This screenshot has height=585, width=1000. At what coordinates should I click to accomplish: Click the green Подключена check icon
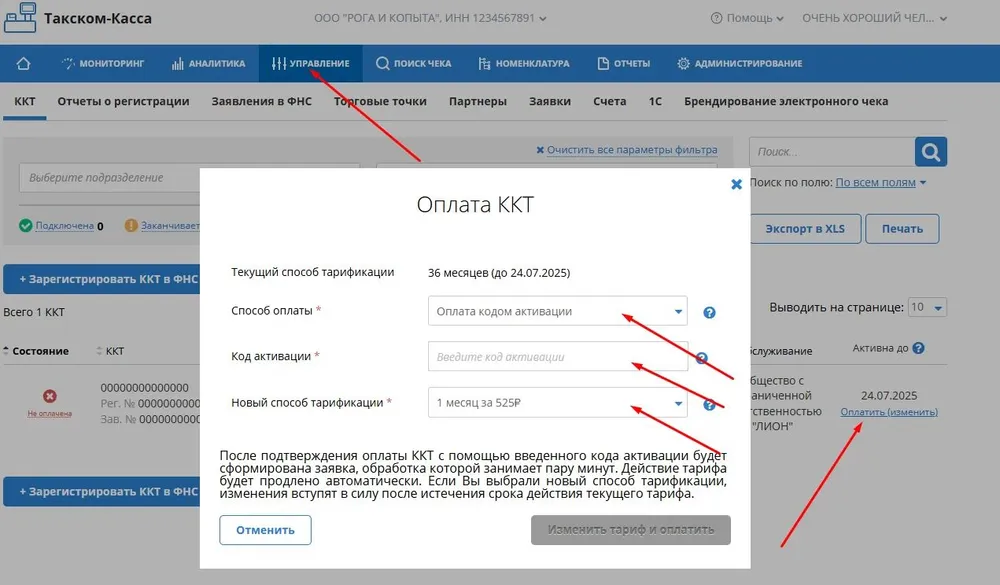[26, 225]
